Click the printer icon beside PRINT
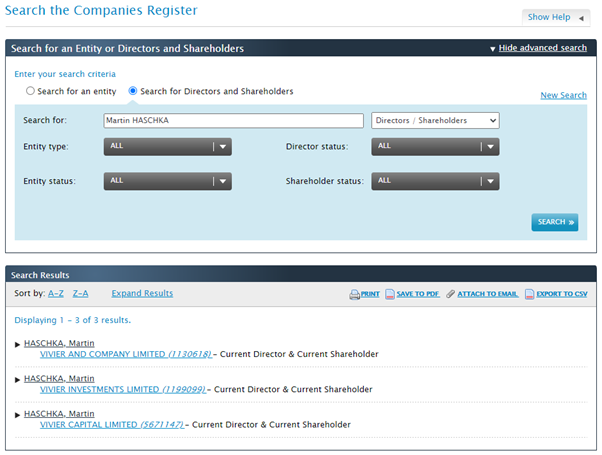The image size is (602, 455). point(354,295)
